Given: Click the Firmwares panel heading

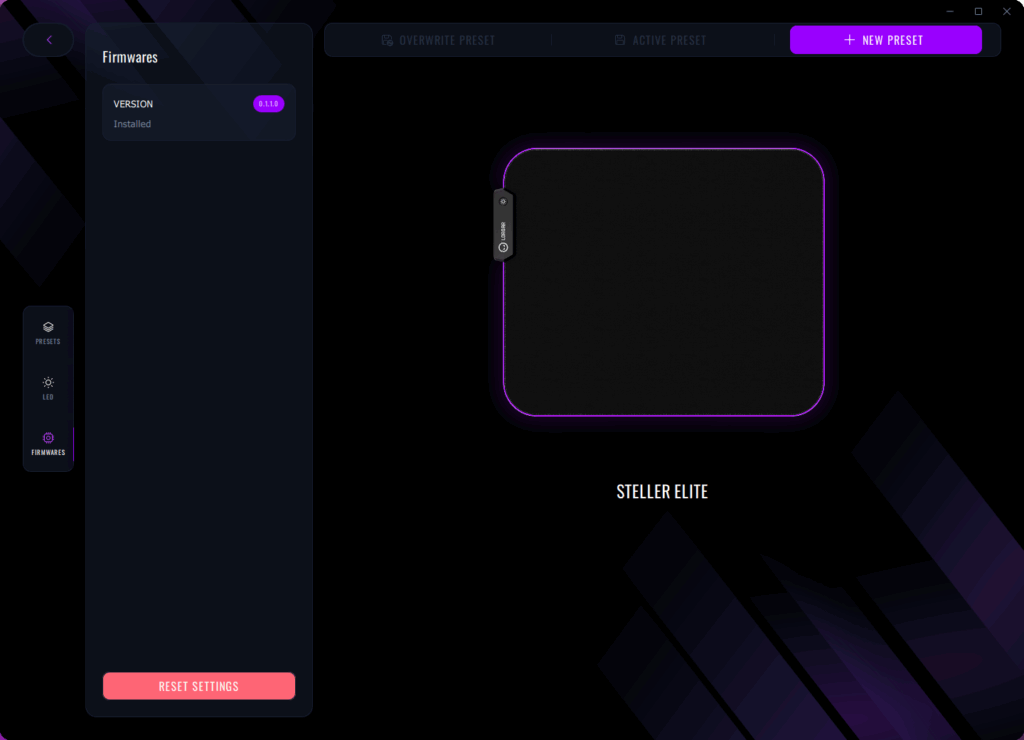Looking at the screenshot, I should pos(130,57).
